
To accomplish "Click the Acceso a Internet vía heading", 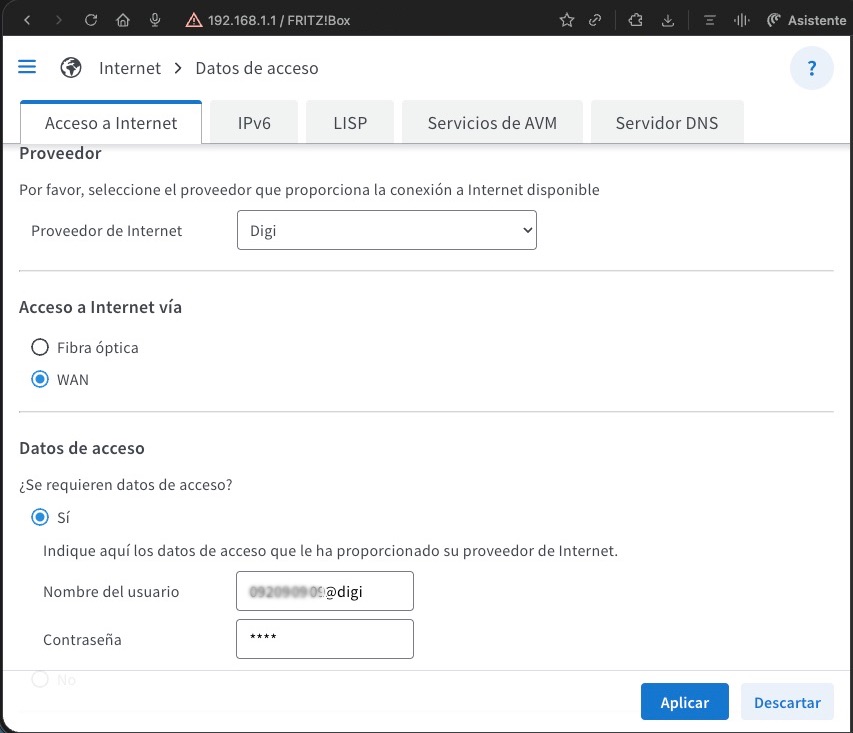I will [x=101, y=307].
